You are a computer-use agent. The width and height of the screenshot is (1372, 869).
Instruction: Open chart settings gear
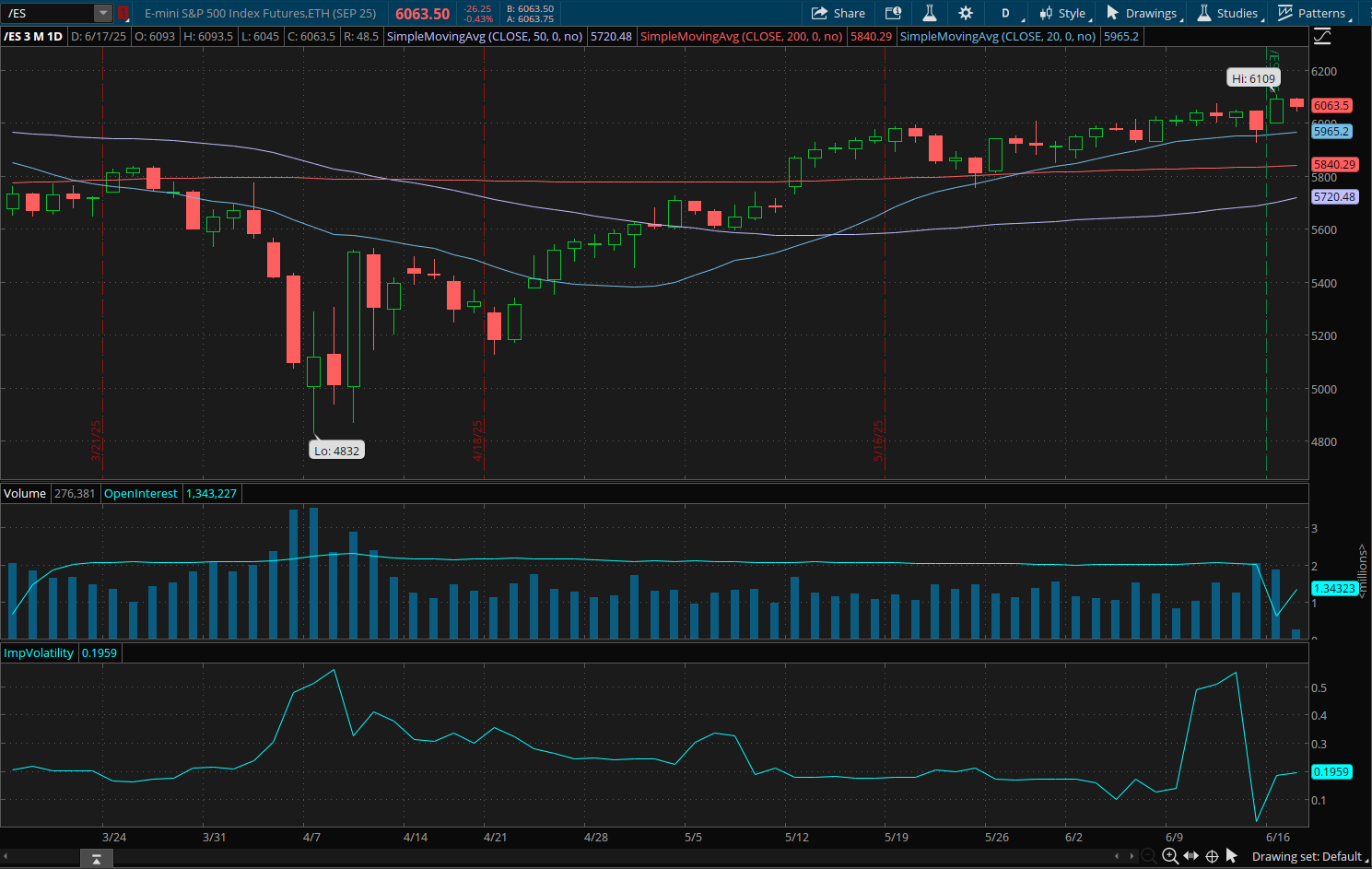point(966,13)
